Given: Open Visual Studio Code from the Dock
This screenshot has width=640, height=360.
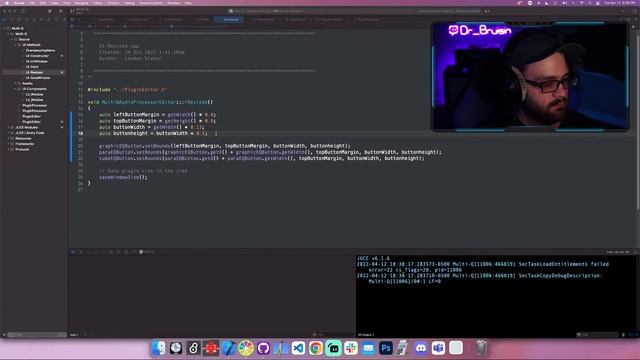Looking at the screenshot, I should click(x=298, y=348).
